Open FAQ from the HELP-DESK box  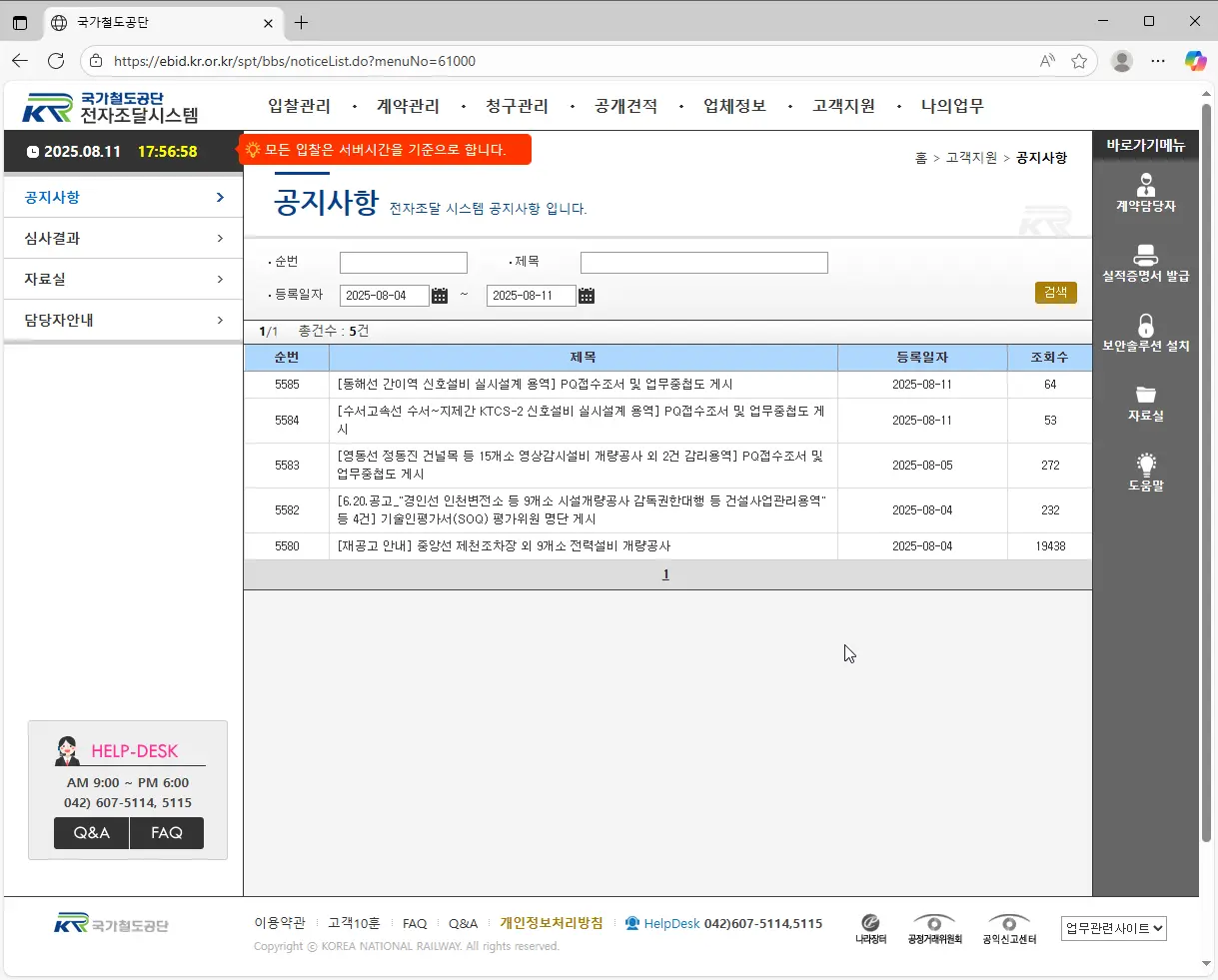(166, 832)
